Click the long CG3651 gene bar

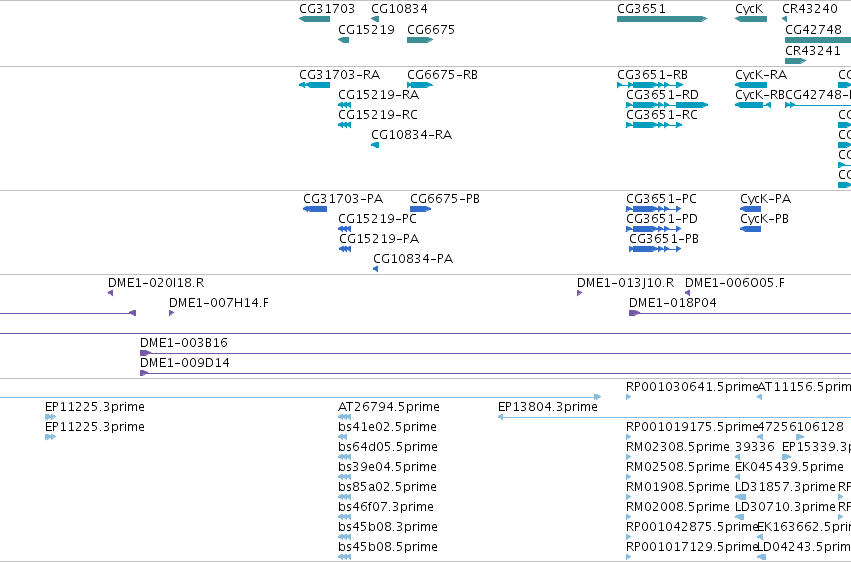(x=662, y=19)
